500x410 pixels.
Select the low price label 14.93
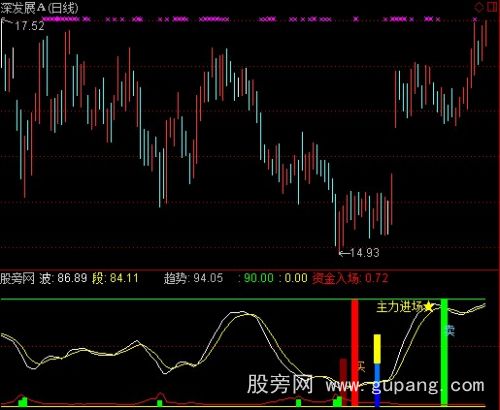tap(365, 253)
